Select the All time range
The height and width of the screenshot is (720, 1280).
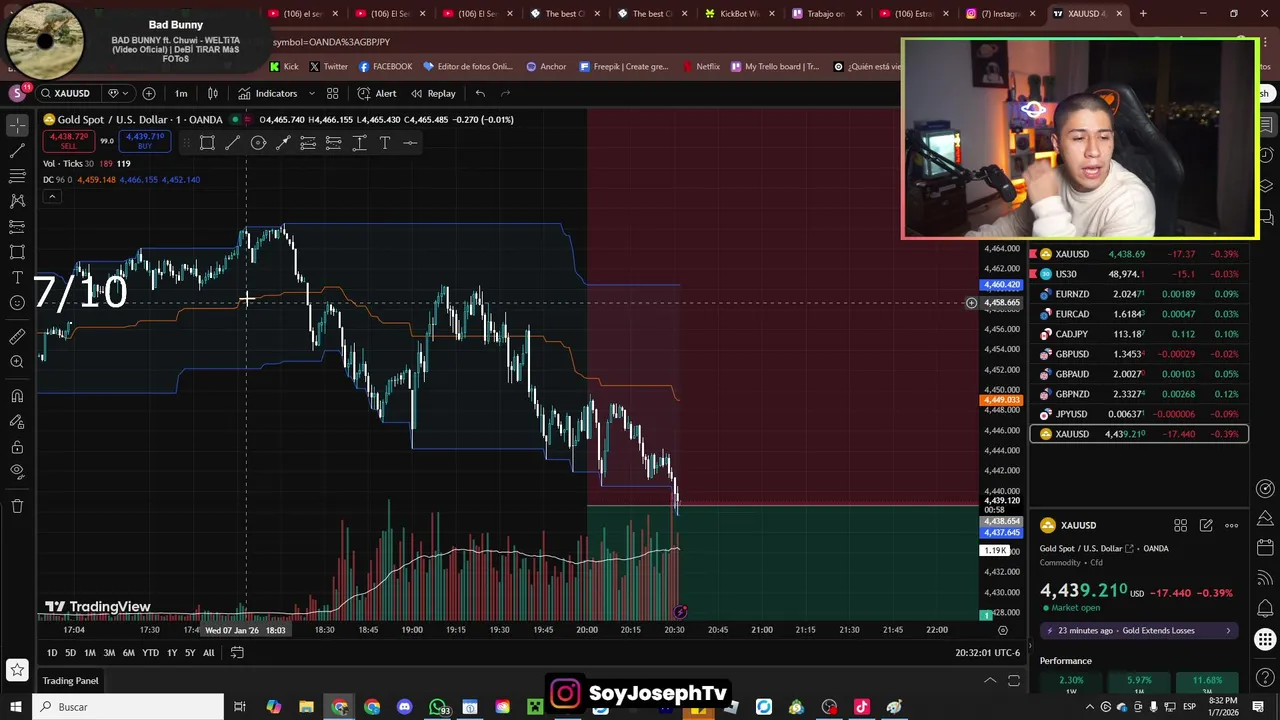point(208,653)
